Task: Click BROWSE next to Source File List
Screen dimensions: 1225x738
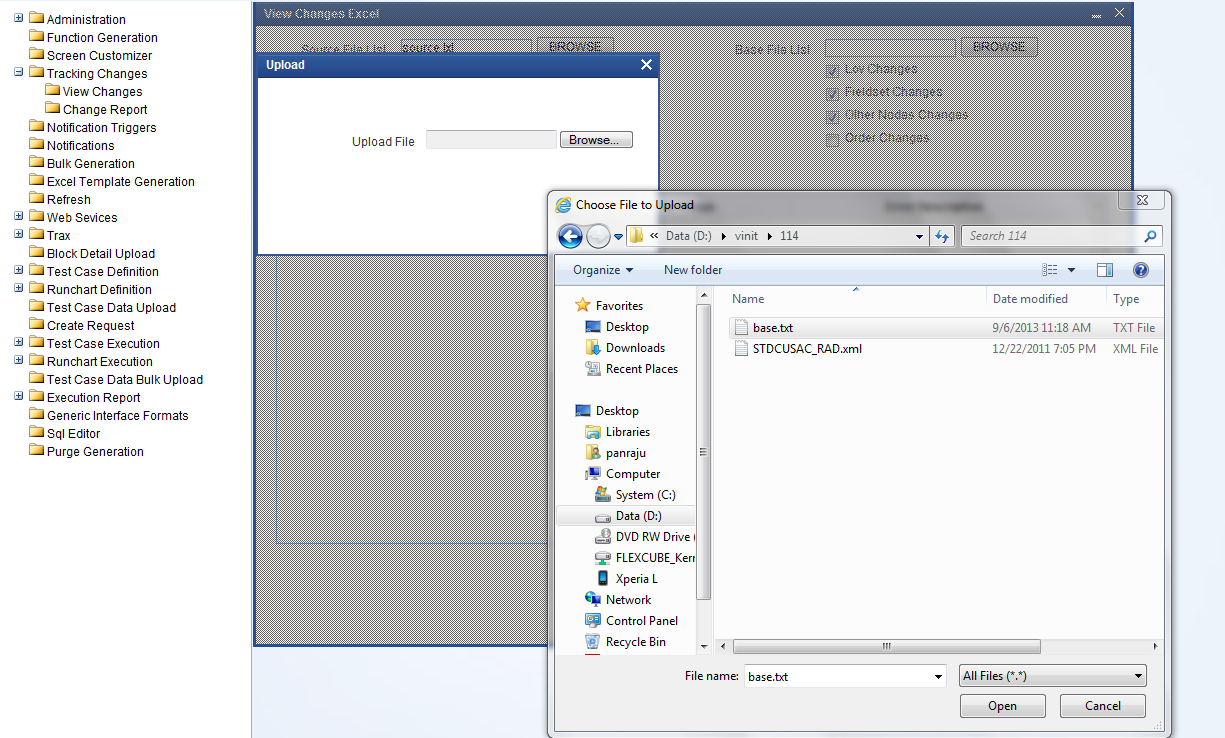Action: [575, 47]
